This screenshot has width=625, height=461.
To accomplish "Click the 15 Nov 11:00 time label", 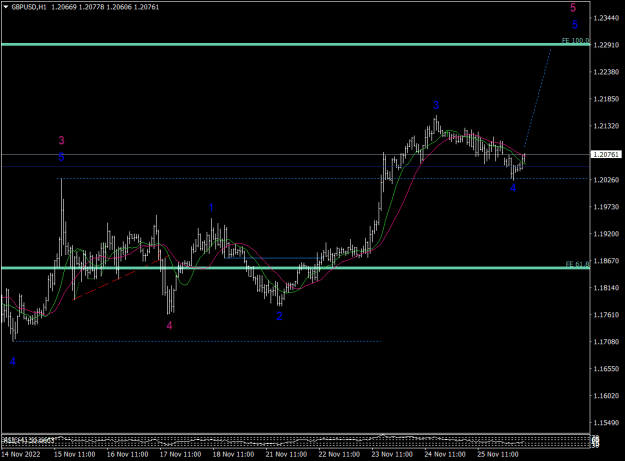I will point(75,454).
